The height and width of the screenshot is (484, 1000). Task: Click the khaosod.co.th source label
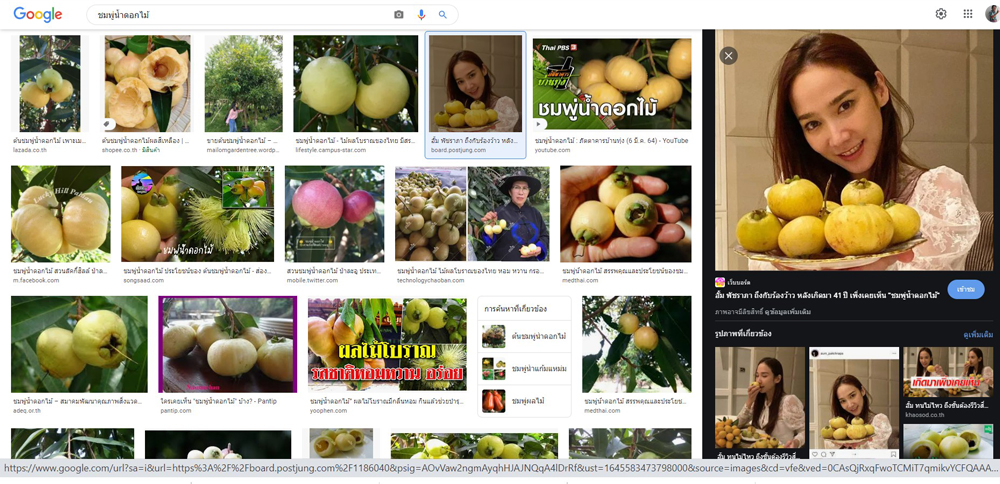point(927,414)
